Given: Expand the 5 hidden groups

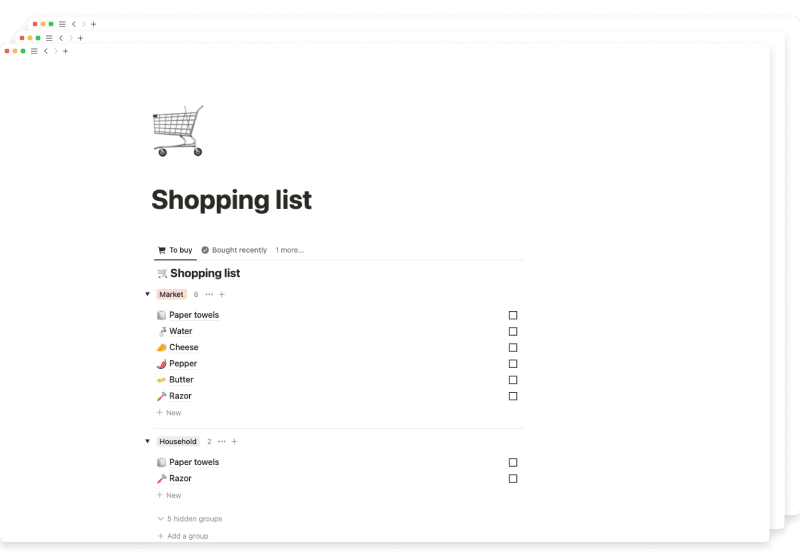Looking at the screenshot, I should pyautogui.click(x=190, y=519).
